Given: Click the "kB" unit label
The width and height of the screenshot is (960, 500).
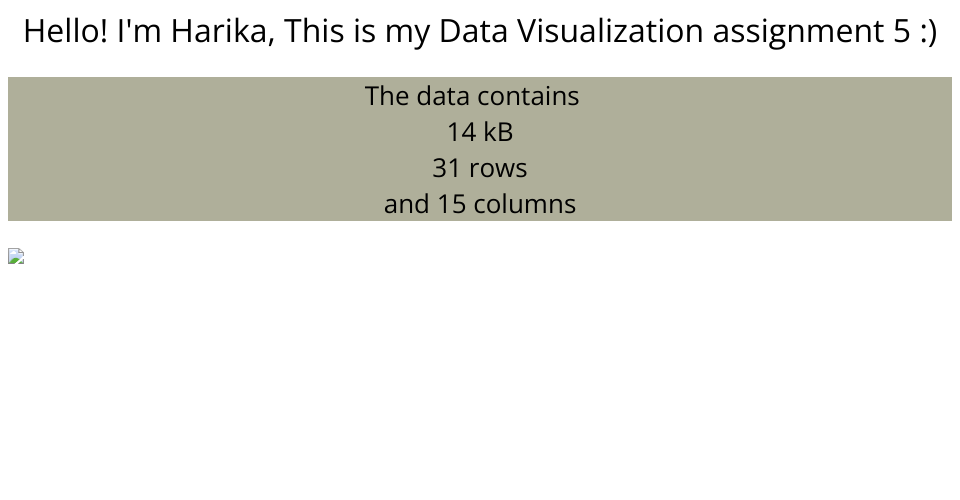Looking at the screenshot, I should click(x=498, y=132).
